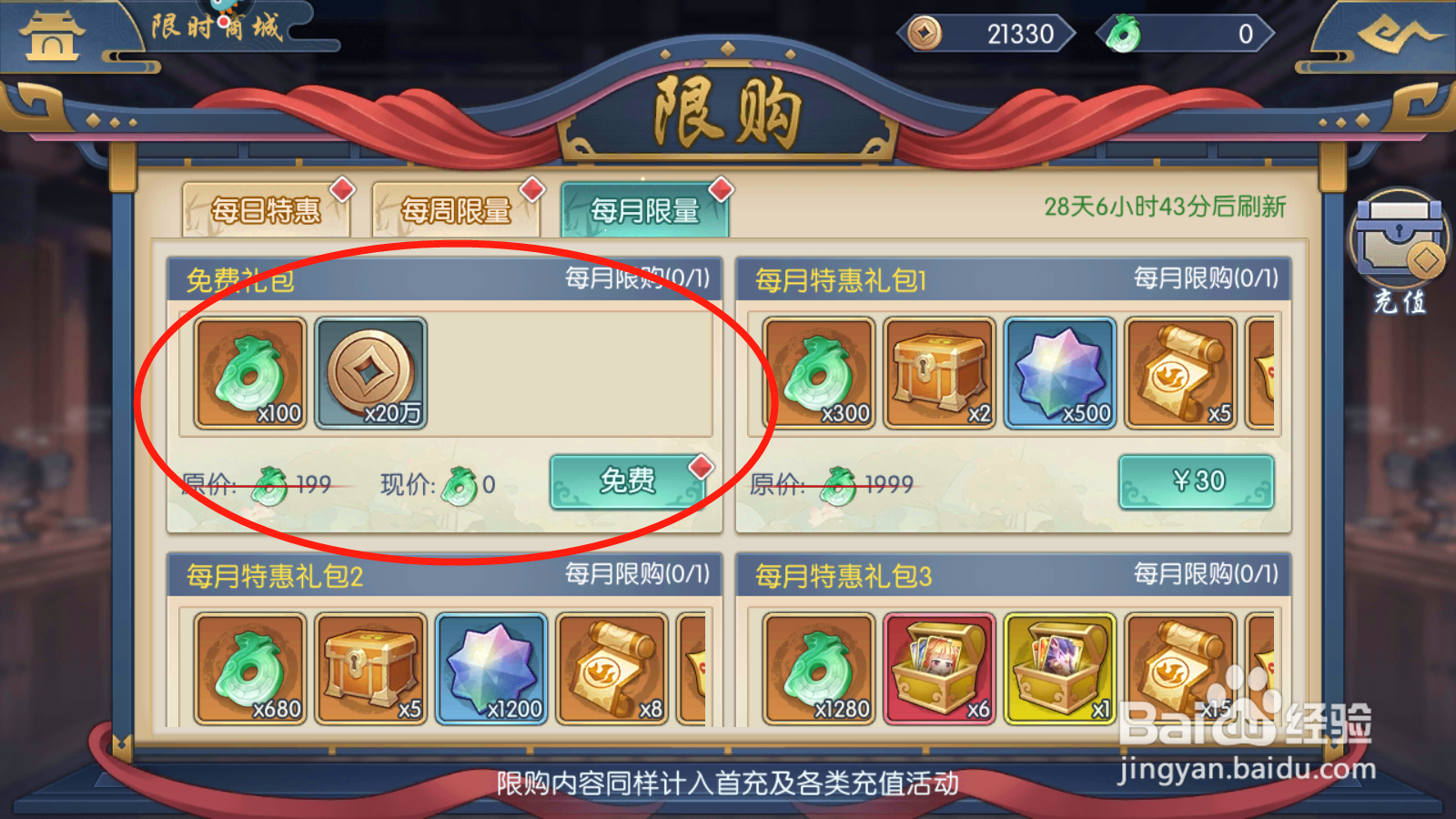Tap the crystal gem x1200 in 礼包2

[x=491, y=669]
